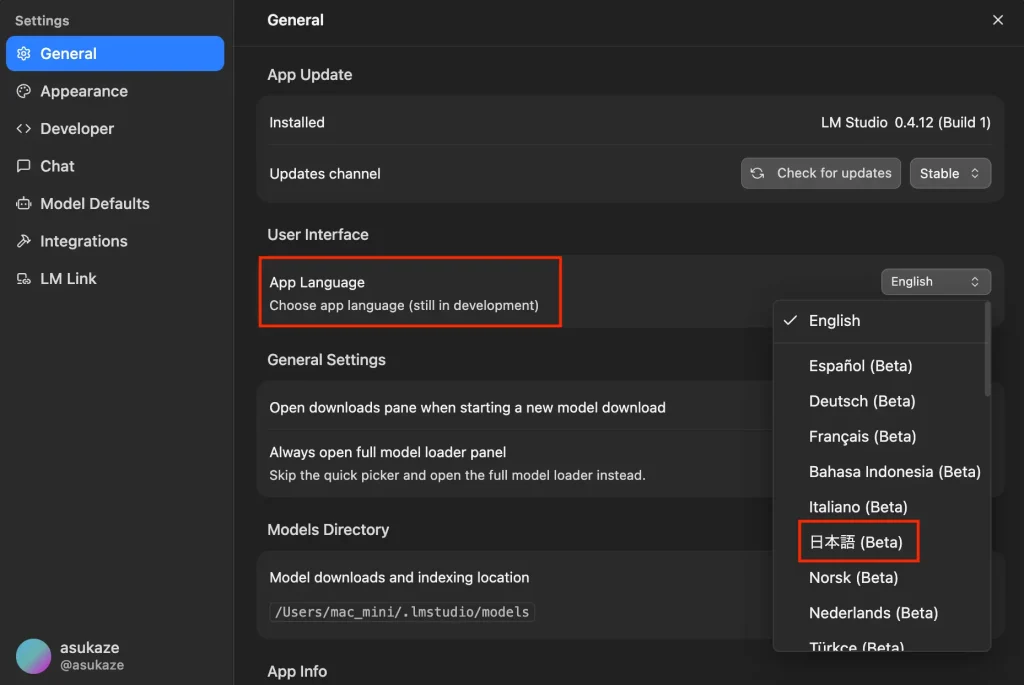This screenshot has width=1024, height=685.
Task: Click the models directory path field
Action: [x=402, y=612]
